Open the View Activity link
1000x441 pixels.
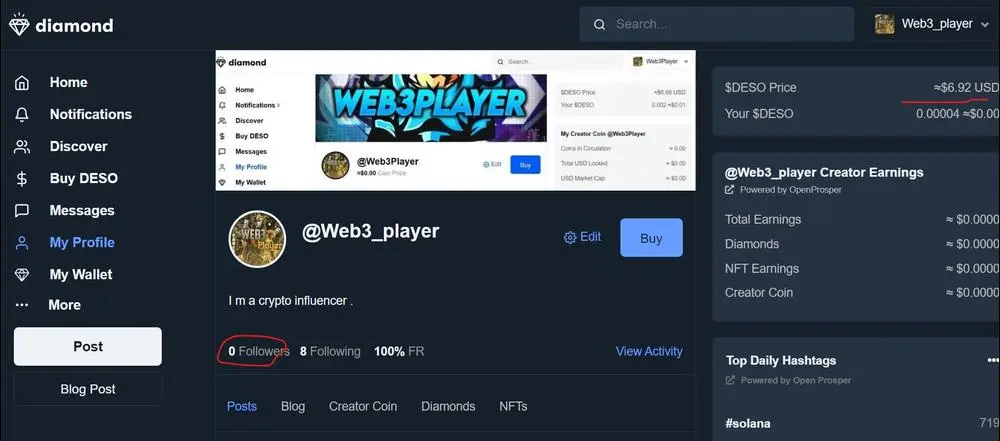pyautogui.click(x=649, y=352)
